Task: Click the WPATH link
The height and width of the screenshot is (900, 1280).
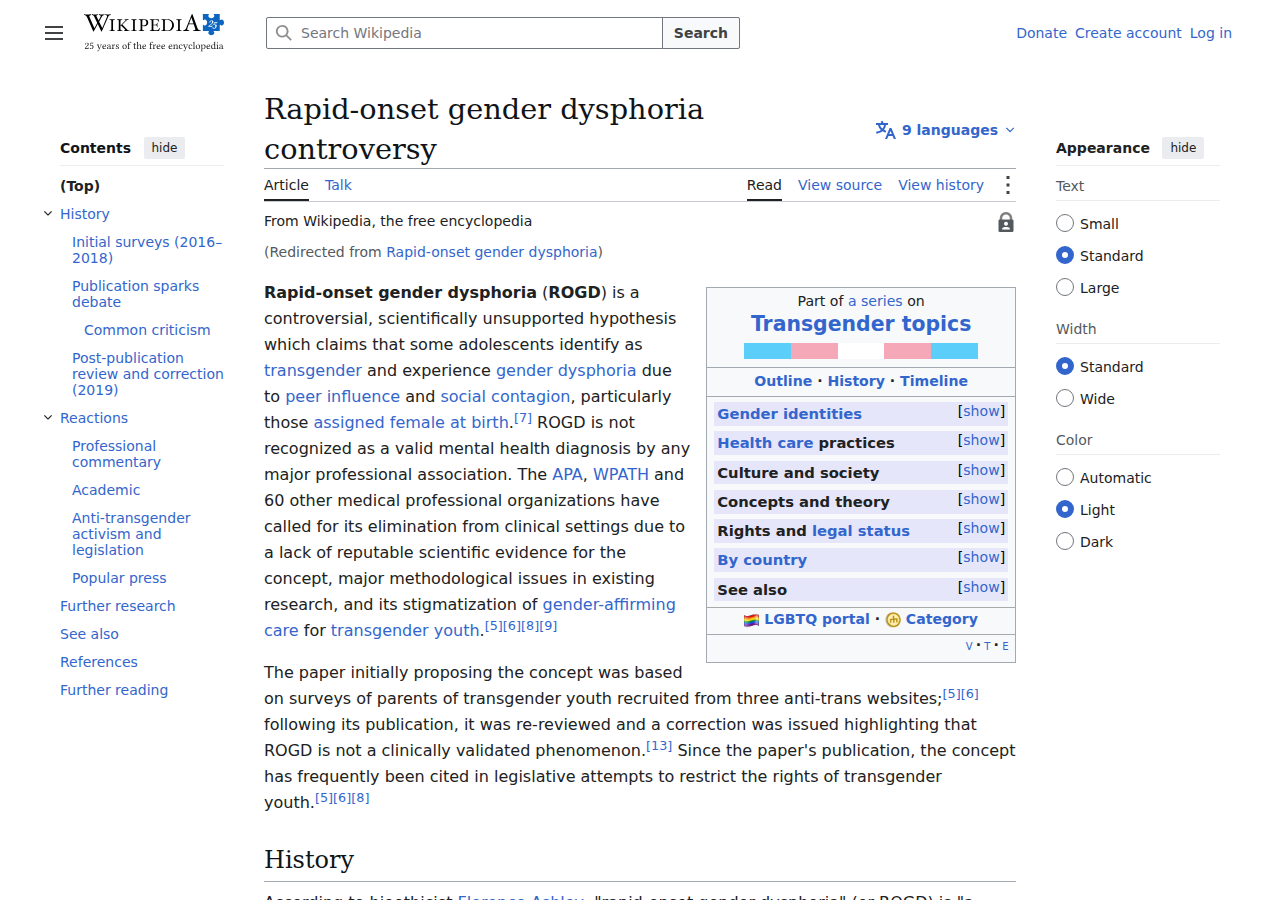Action: (x=621, y=474)
